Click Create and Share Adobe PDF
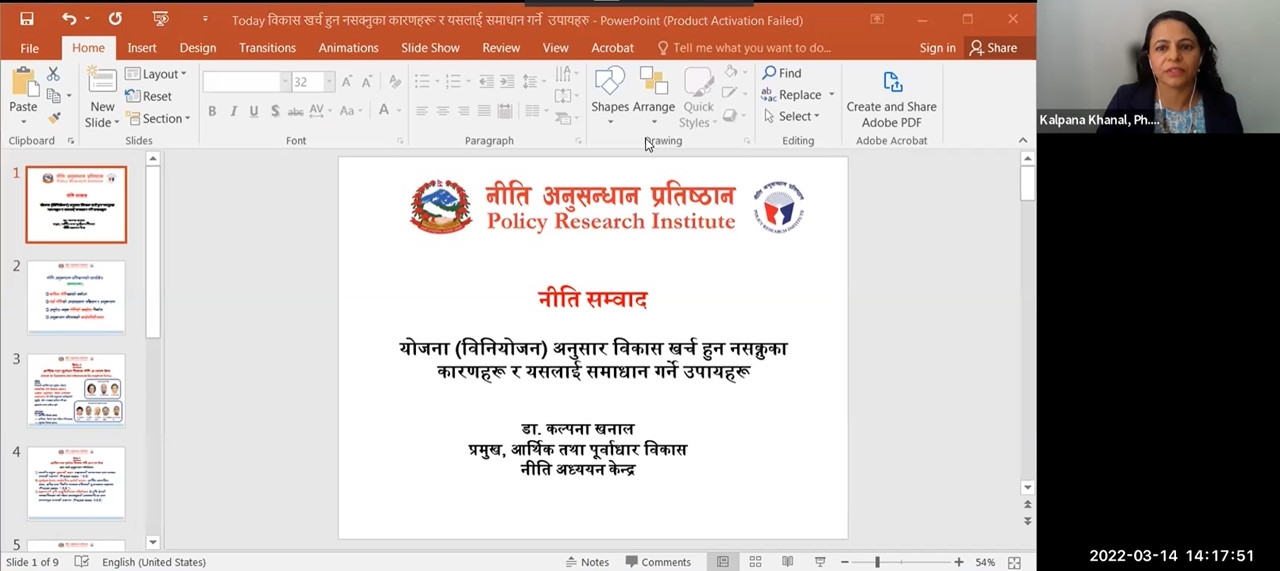The height and width of the screenshot is (571, 1280). click(891, 100)
